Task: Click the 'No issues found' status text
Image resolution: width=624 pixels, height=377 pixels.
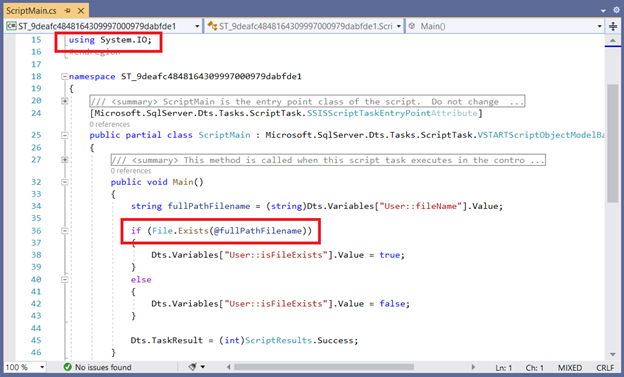Action: coord(103,367)
